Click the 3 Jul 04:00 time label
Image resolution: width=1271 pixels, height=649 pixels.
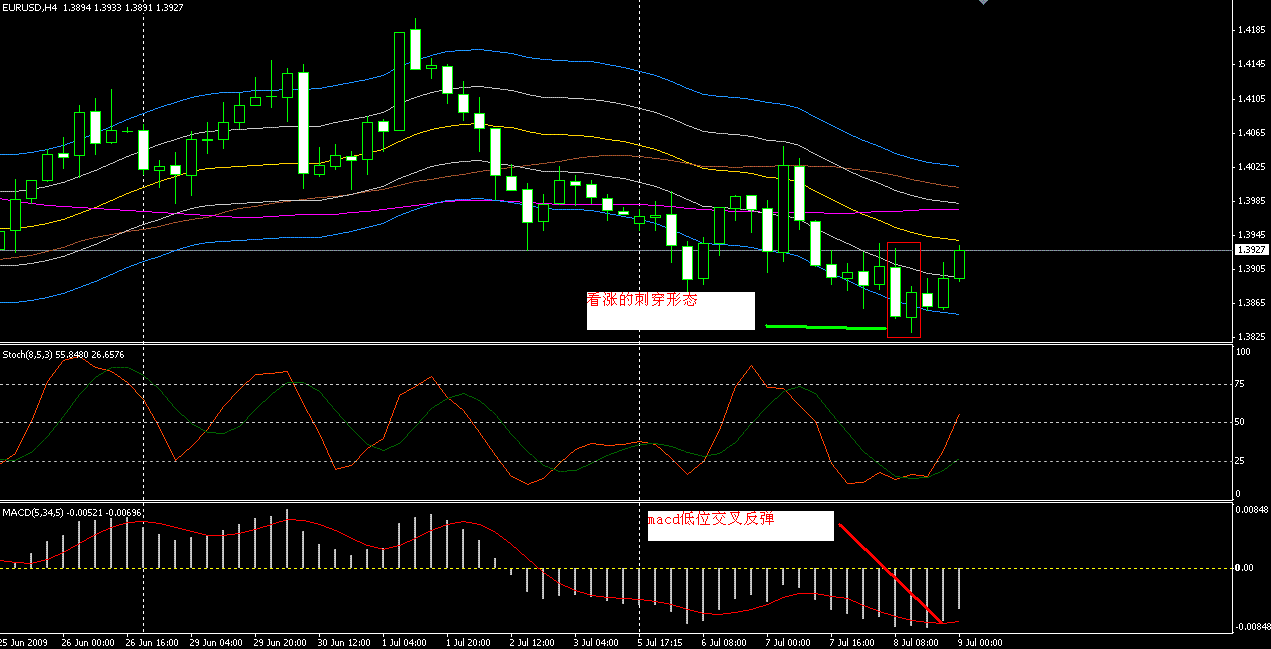[x=597, y=642]
